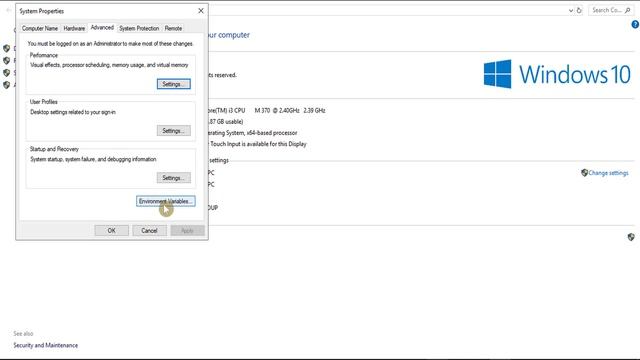Screen dimensions: 640x360
Task: Confirm with the OK button
Action: (x=111, y=231)
